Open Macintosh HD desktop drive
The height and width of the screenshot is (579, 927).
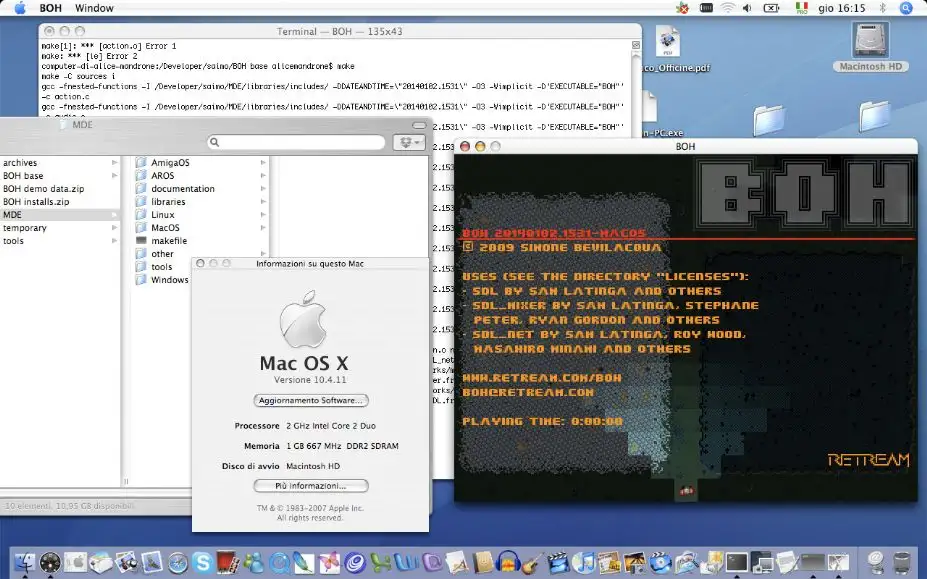(870, 47)
